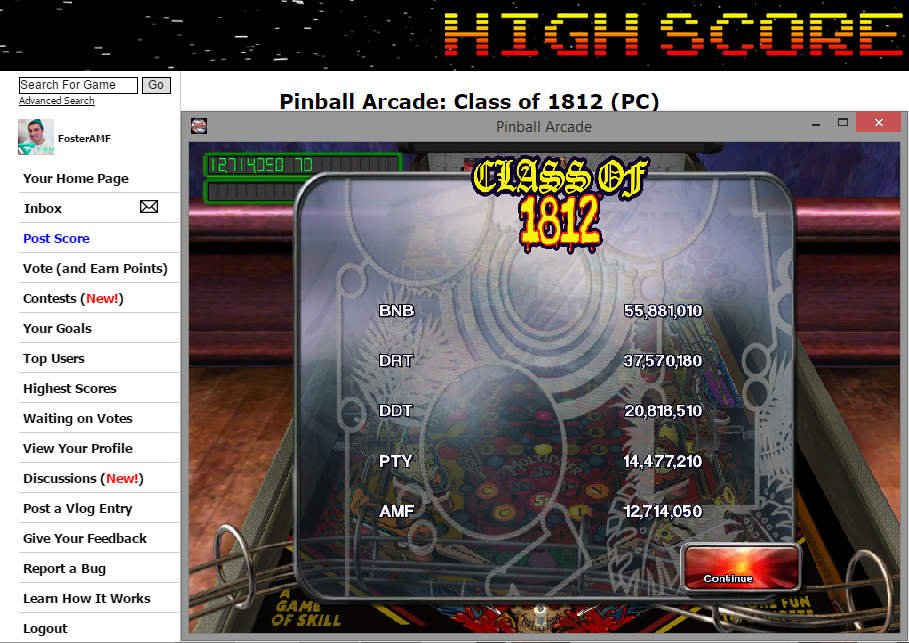The height and width of the screenshot is (643, 909).
Task: Click the score 55,881,010
Action: (x=663, y=311)
